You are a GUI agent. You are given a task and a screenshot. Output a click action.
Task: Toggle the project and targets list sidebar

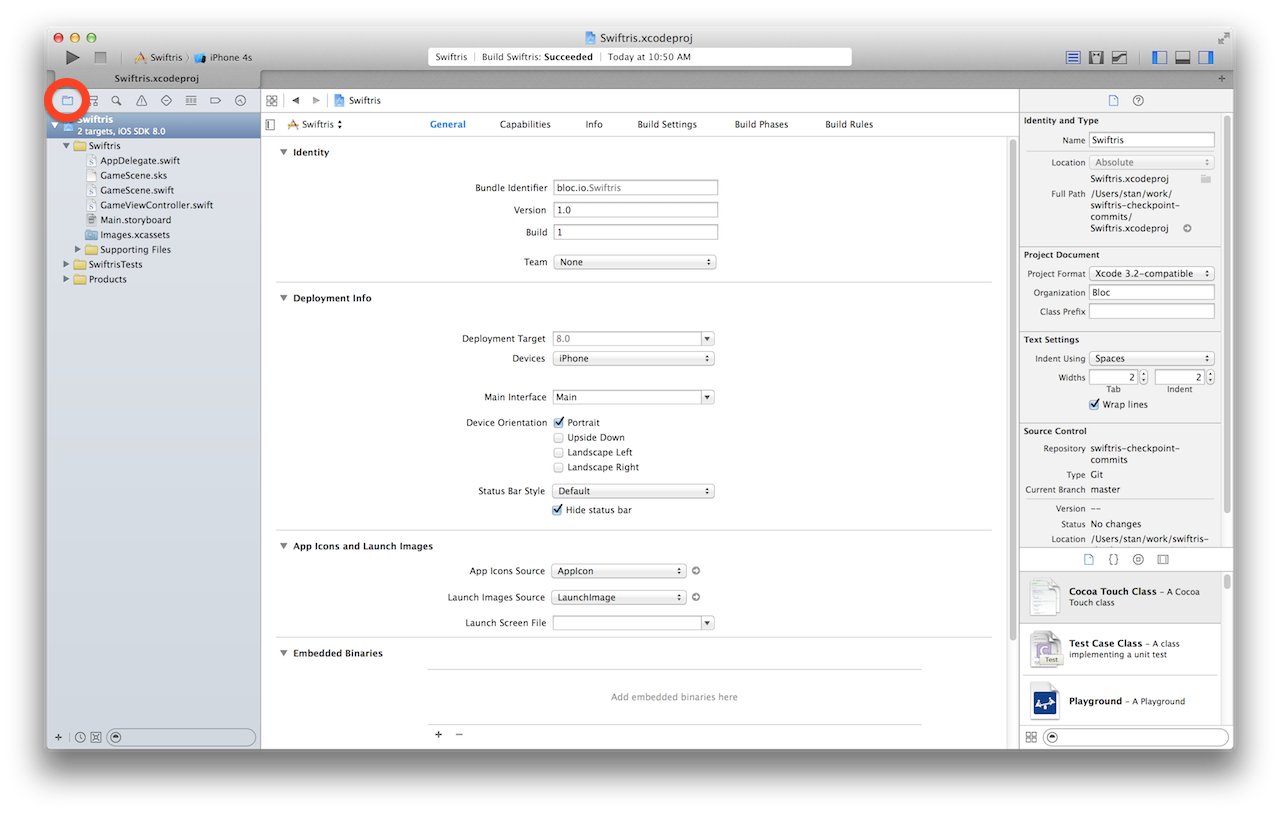[270, 125]
